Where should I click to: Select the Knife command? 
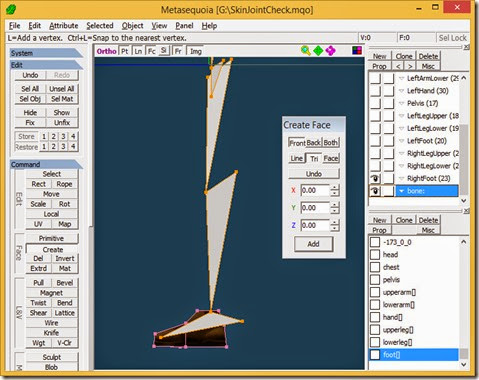click(x=51, y=333)
